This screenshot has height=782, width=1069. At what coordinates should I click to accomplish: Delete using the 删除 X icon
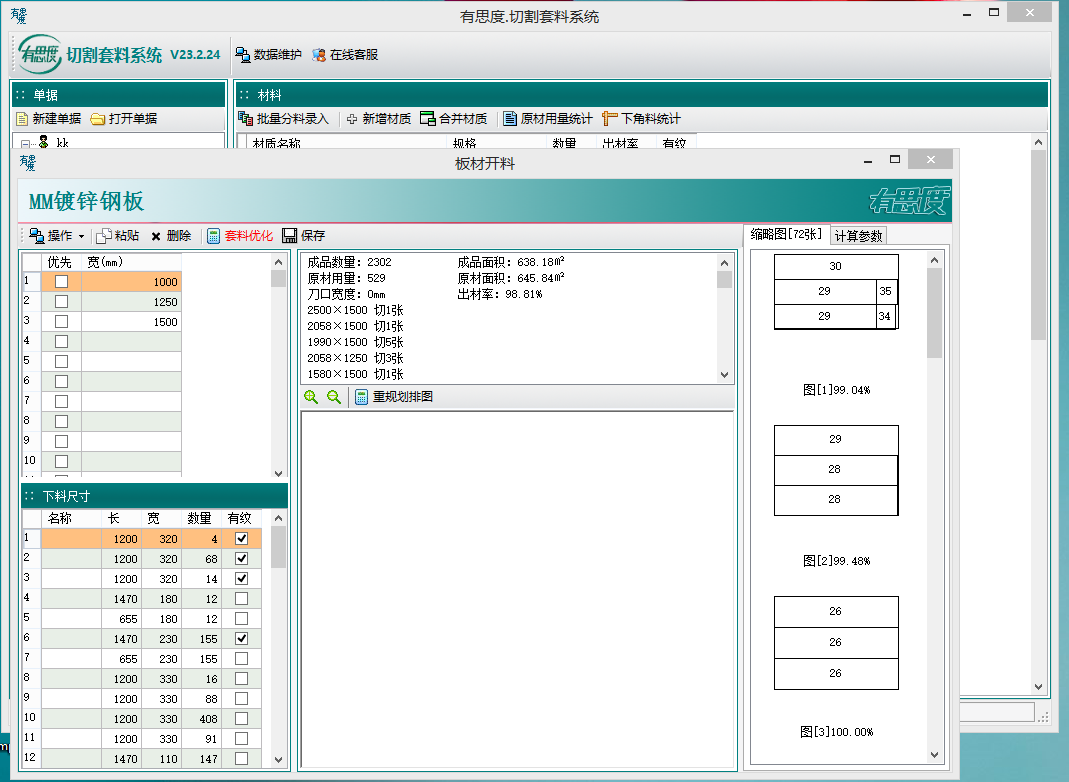tap(156, 236)
